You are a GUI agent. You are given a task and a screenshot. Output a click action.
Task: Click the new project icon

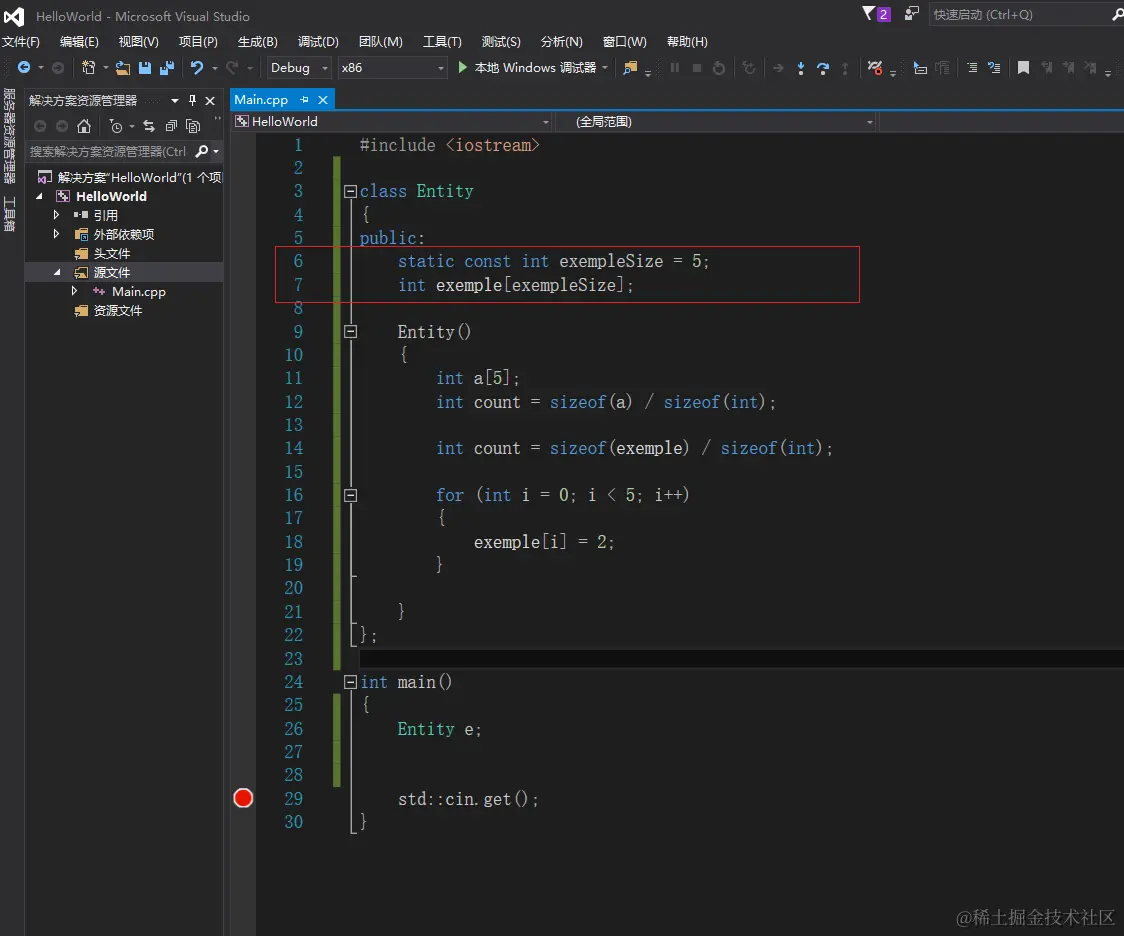click(x=88, y=67)
